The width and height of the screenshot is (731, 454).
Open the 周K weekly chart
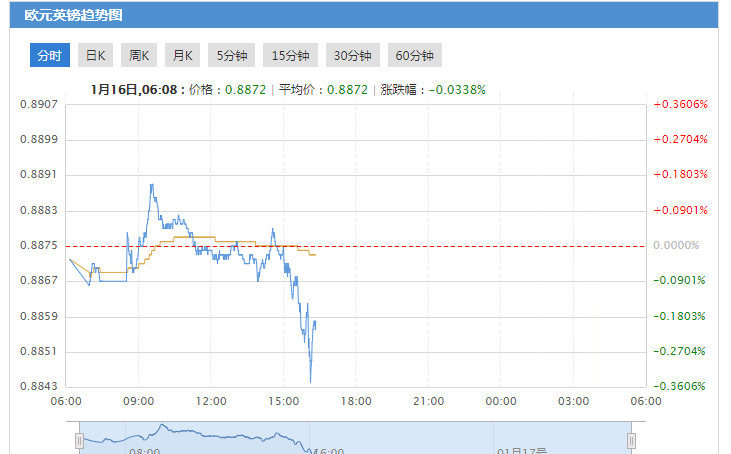(138, 56)
